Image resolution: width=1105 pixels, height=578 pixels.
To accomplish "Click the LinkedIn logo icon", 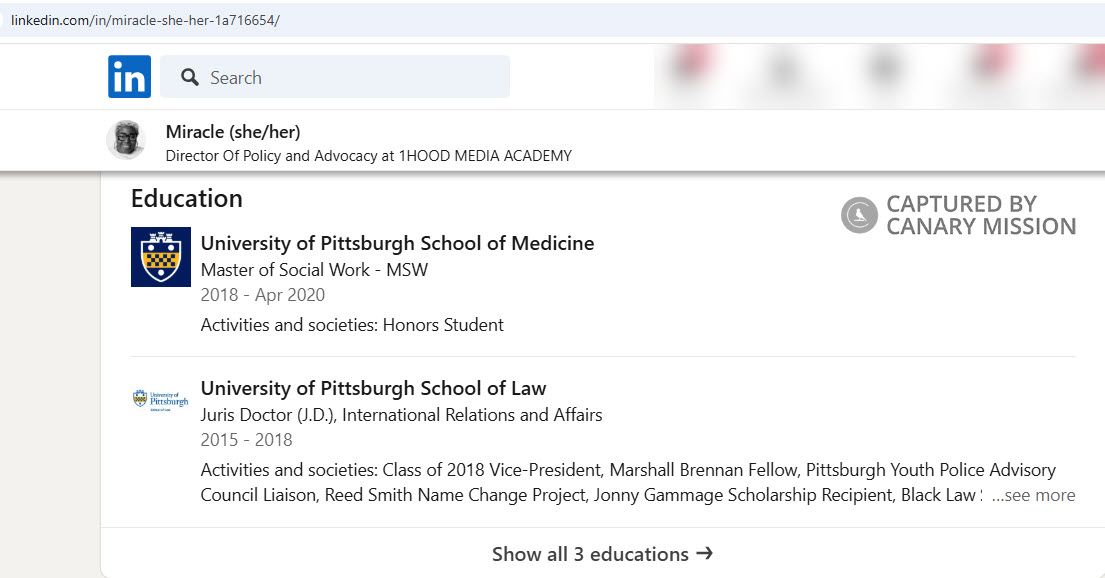I will coord(129,77).
